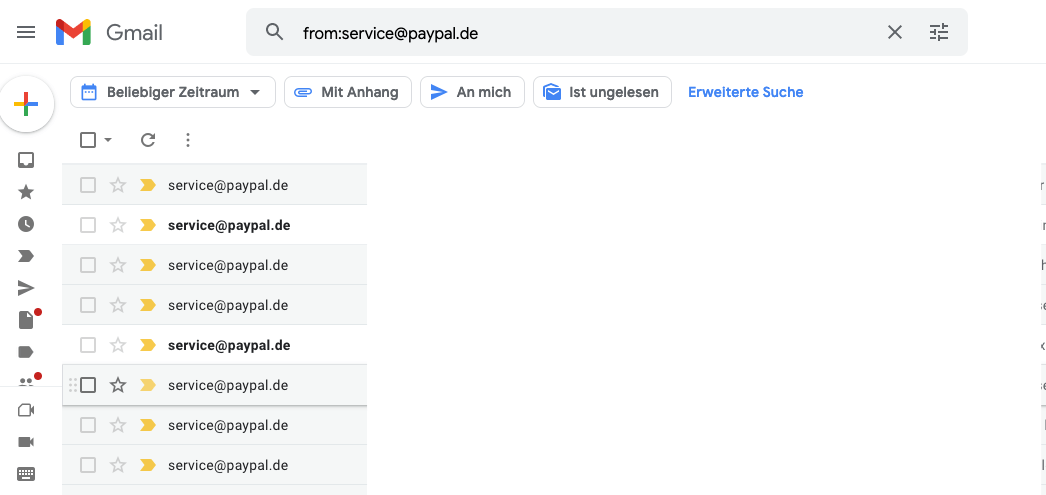Click the colorful compose plus button
Viewport: 1046px width, 495px height.
click(x=27, y=104)
